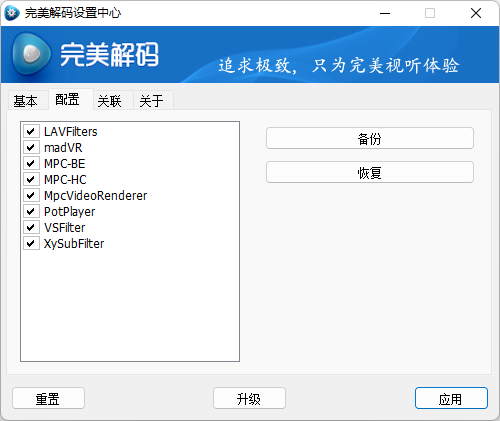Screen dimensions: 500x421
Task: Click the 应用 apply button
Action: (451, 398)
